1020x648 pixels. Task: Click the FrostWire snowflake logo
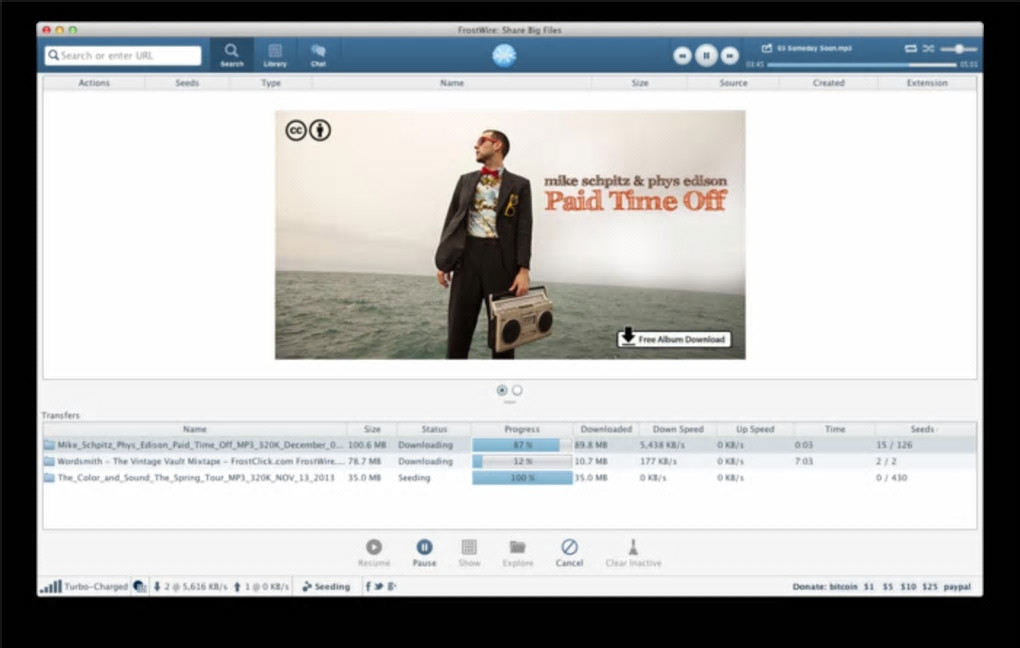(504, 55)
